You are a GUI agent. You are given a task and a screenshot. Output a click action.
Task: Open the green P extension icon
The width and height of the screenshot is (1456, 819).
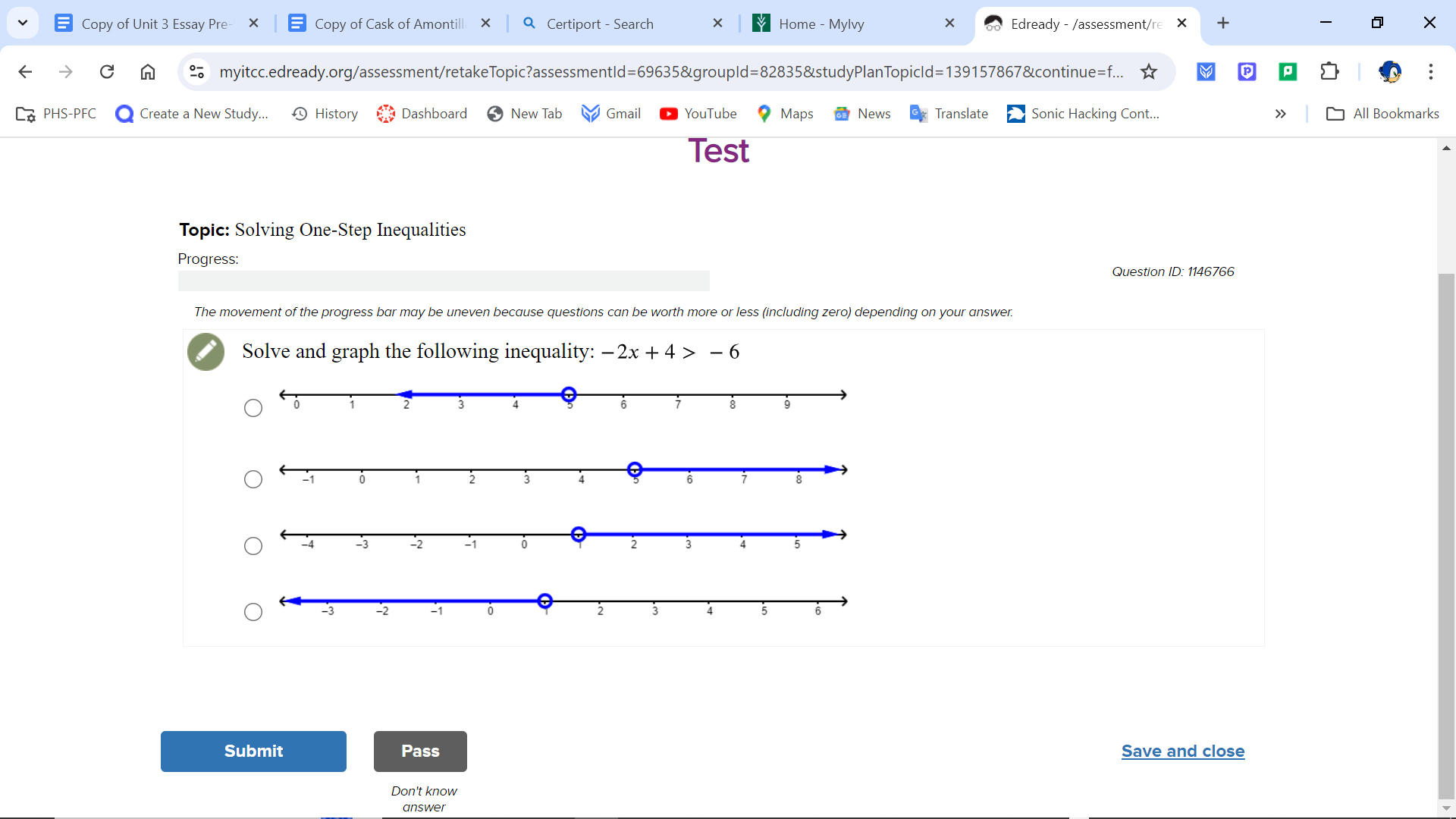1288,71
